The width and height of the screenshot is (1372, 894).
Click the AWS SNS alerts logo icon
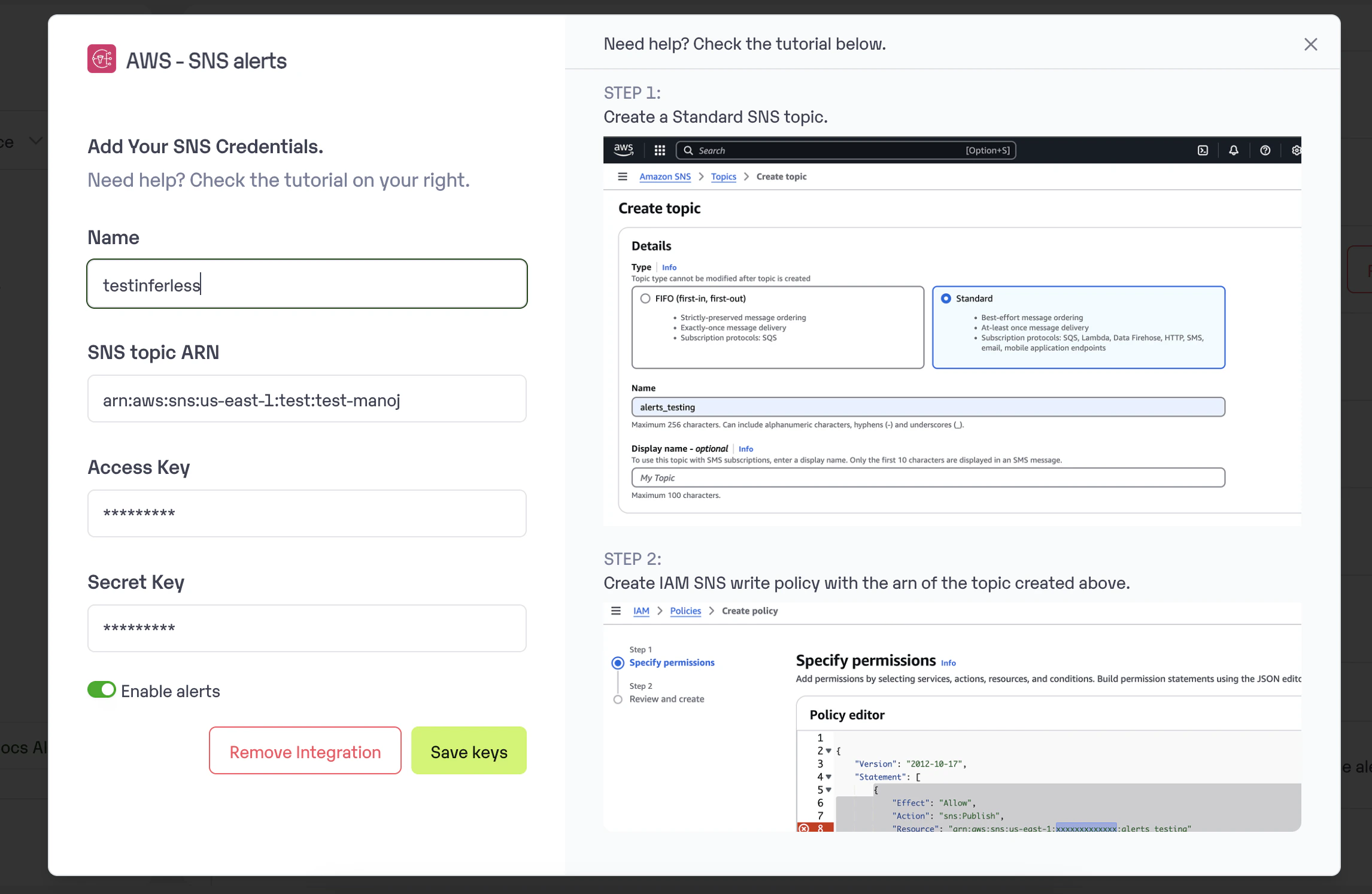click(102, 59)
